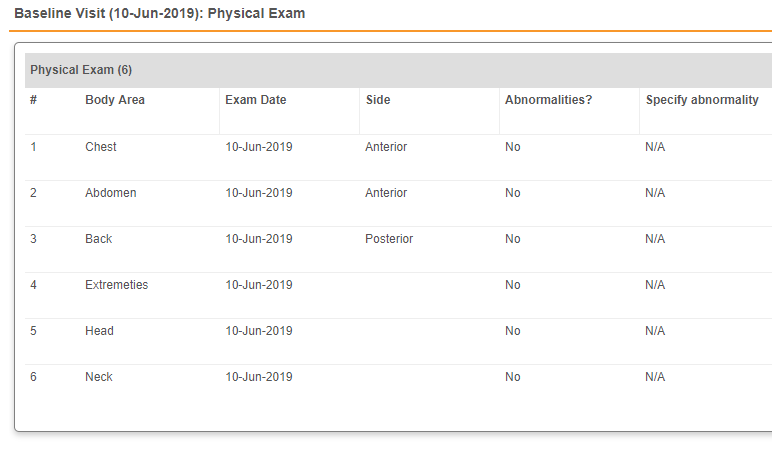Viewport: 772px width, 452px height.
Task: Click the Exam Date column header
Action: [255, 100]
